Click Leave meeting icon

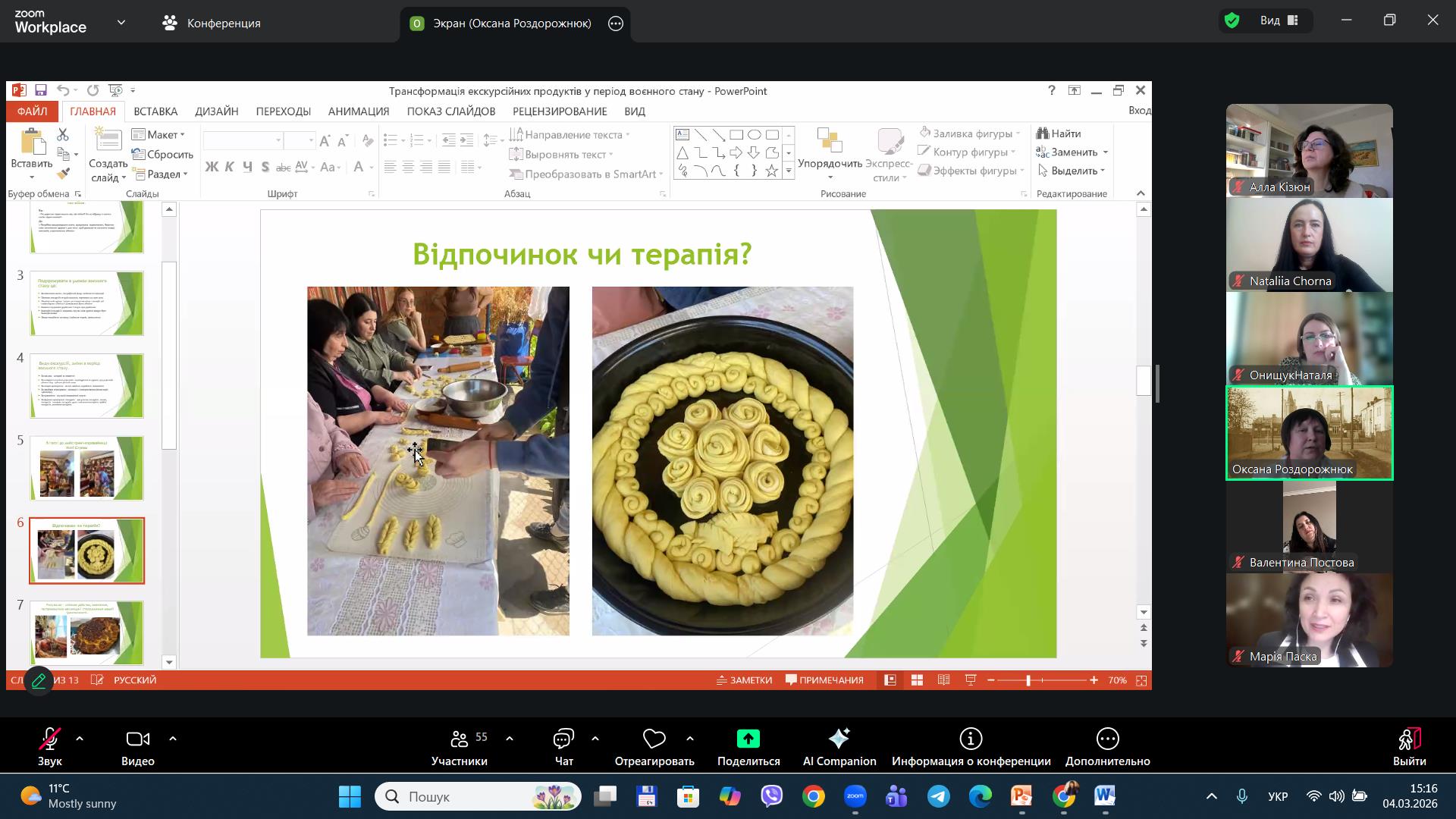(x=1409, y=739)
